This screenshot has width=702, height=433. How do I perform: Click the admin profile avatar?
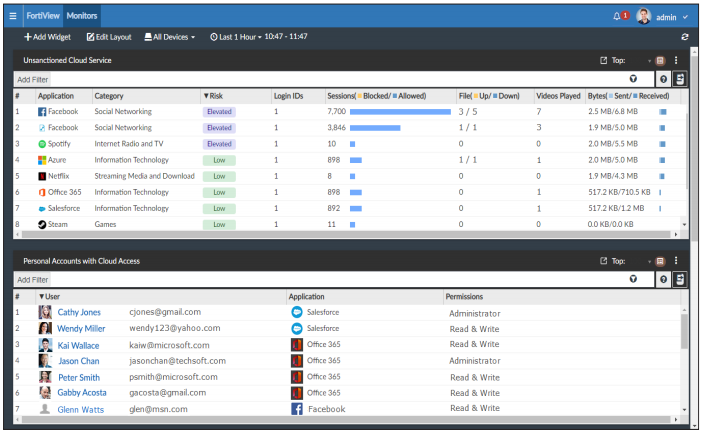(x=644, y=17)
